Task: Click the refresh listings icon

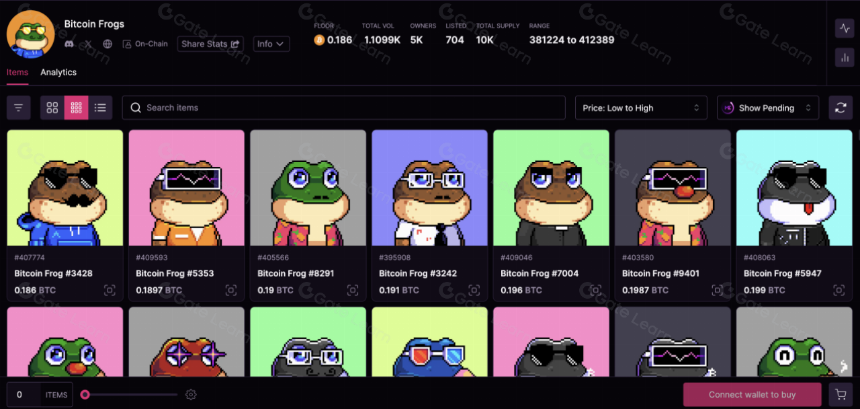Action: [840, 107]
